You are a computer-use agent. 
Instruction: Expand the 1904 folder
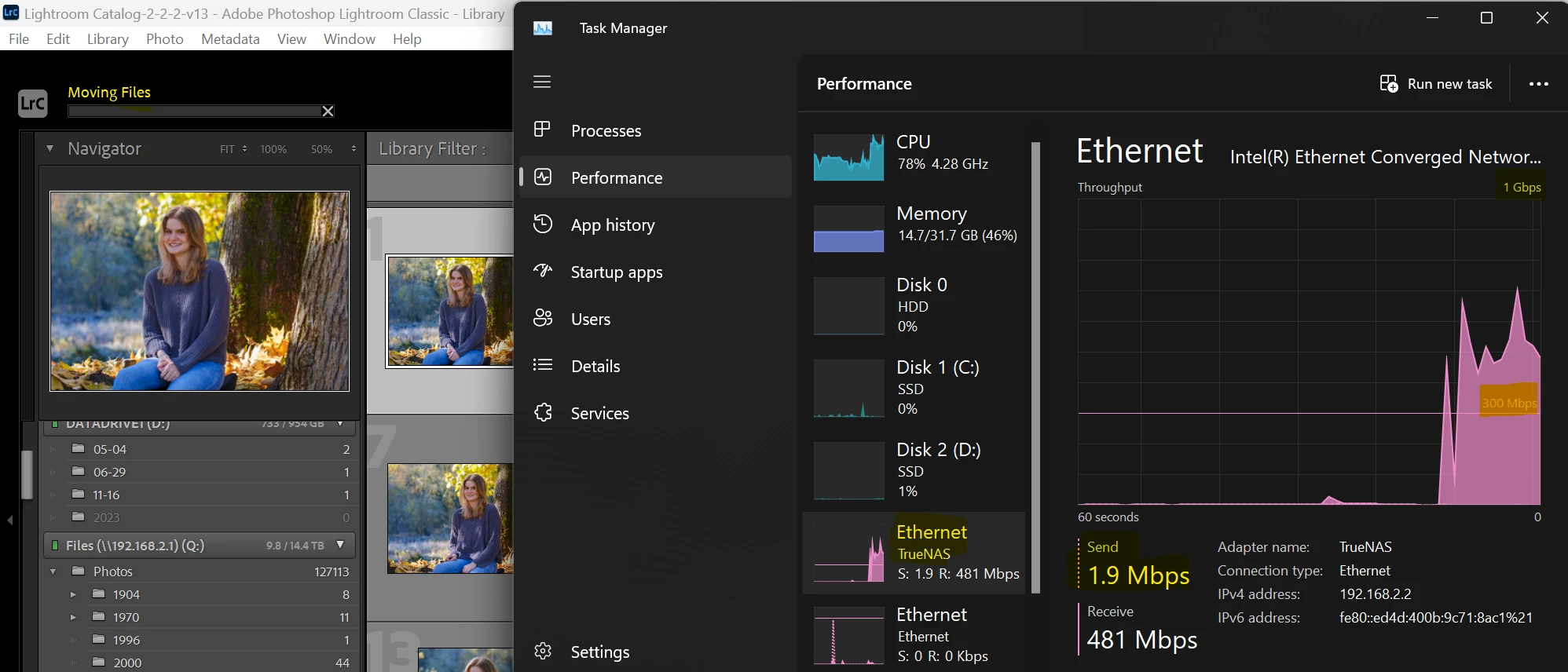[73, 594]
